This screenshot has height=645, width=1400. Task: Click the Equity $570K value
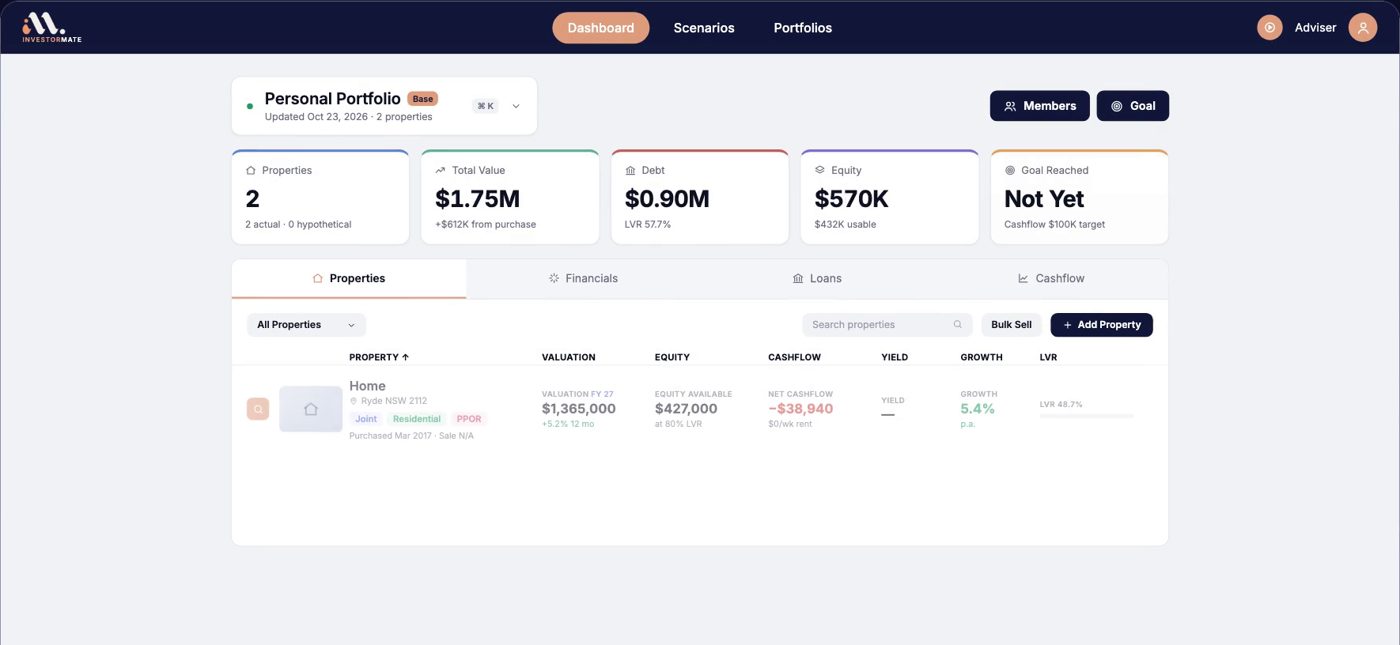click(x=851, y=199)
